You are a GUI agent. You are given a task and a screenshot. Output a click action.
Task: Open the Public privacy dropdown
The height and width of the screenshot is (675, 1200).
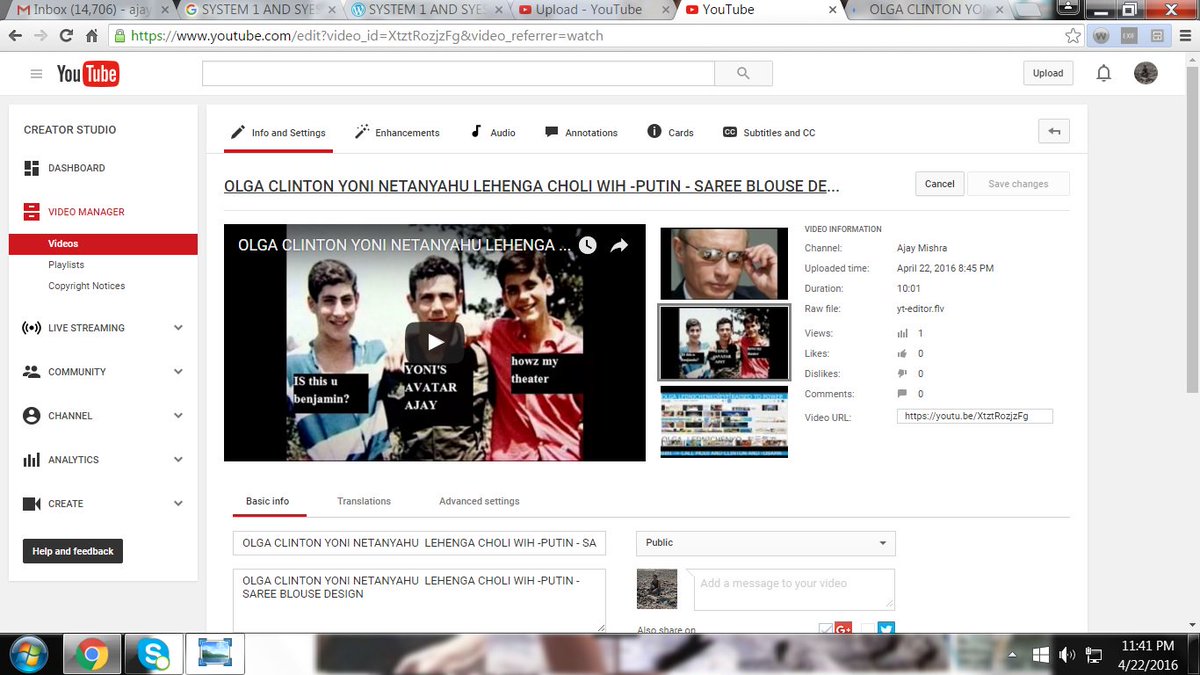(x=766, y=543)
